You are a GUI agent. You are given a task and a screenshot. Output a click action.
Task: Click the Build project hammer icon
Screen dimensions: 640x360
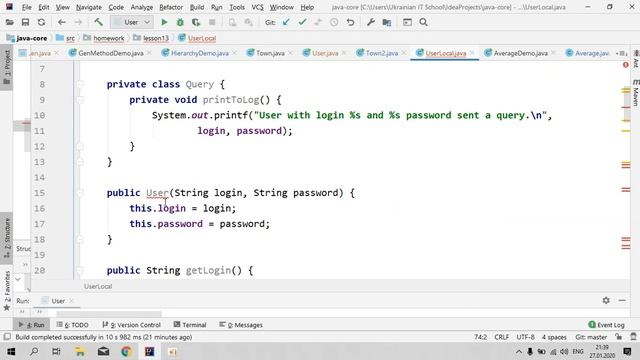tap(98, 22)
